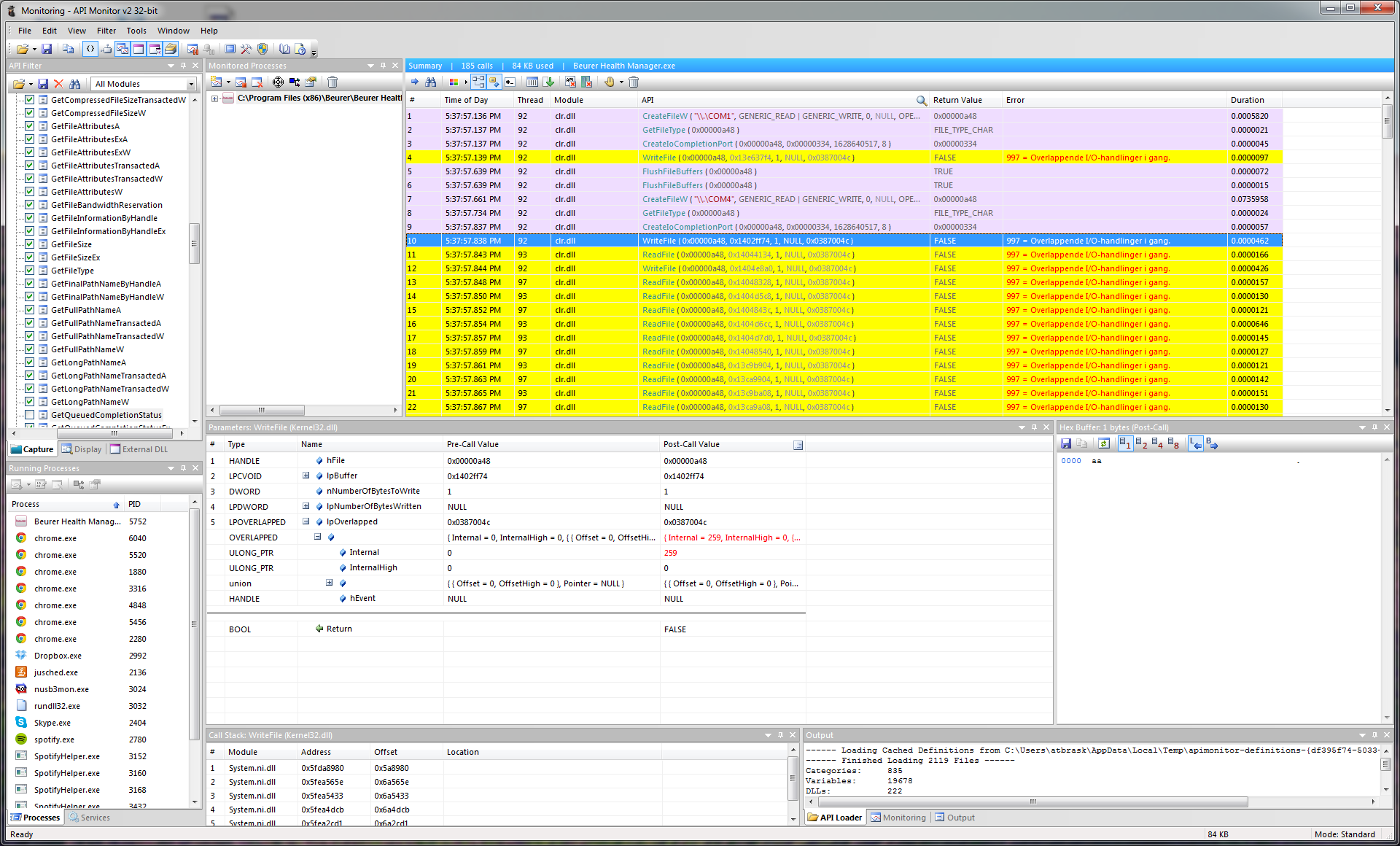Check GetQueuedCompletionStatus checkbox

[x=30, y=415]
